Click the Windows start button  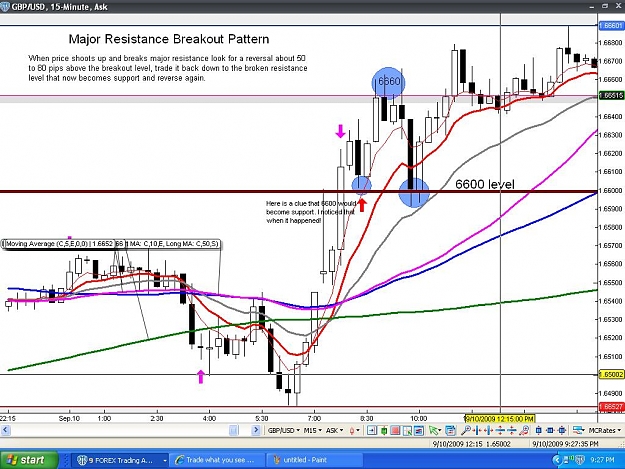(x=29, y=460)
